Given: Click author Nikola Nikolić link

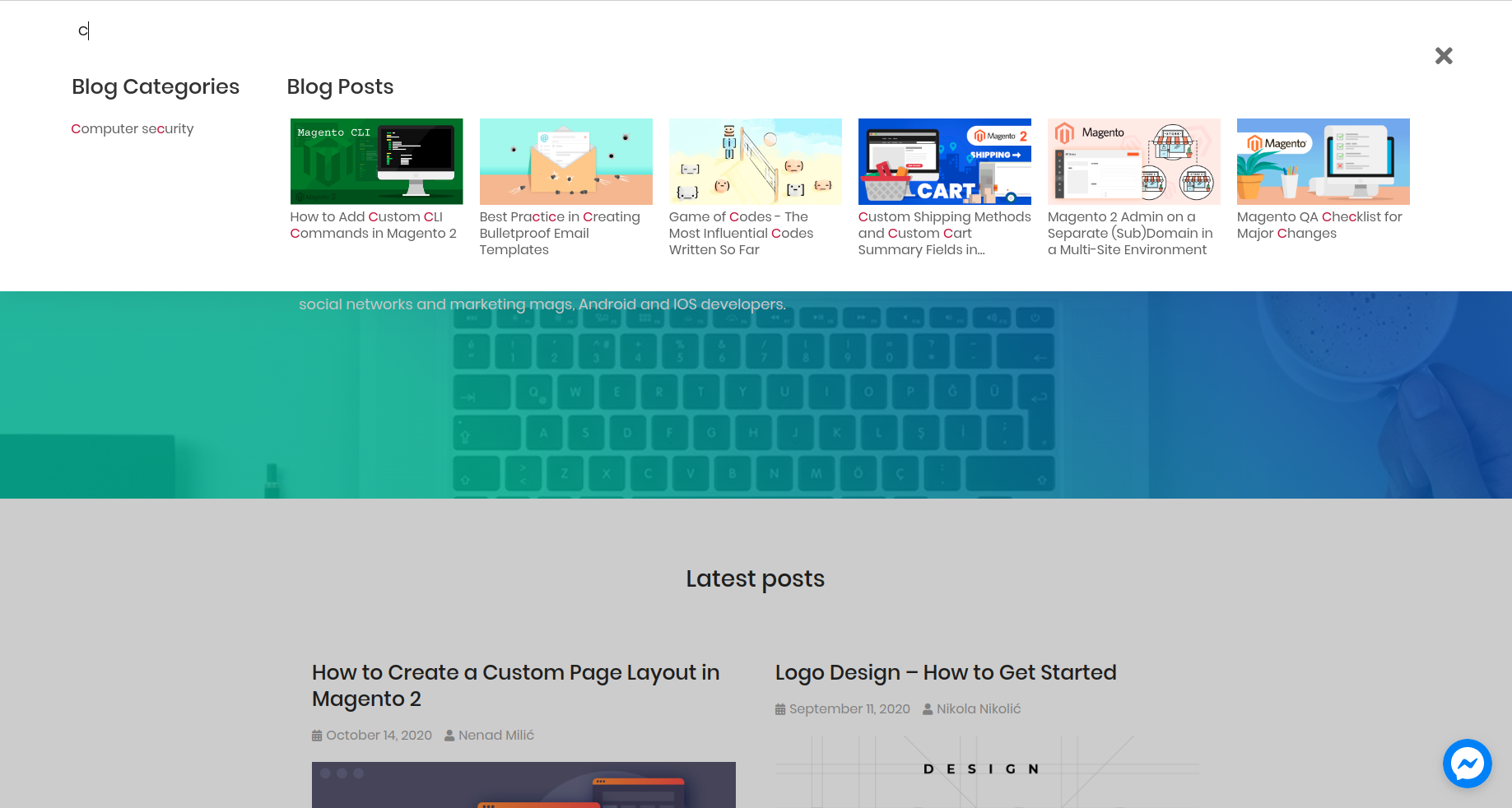Looking at the screenshot, I should (x=979, y=709).
